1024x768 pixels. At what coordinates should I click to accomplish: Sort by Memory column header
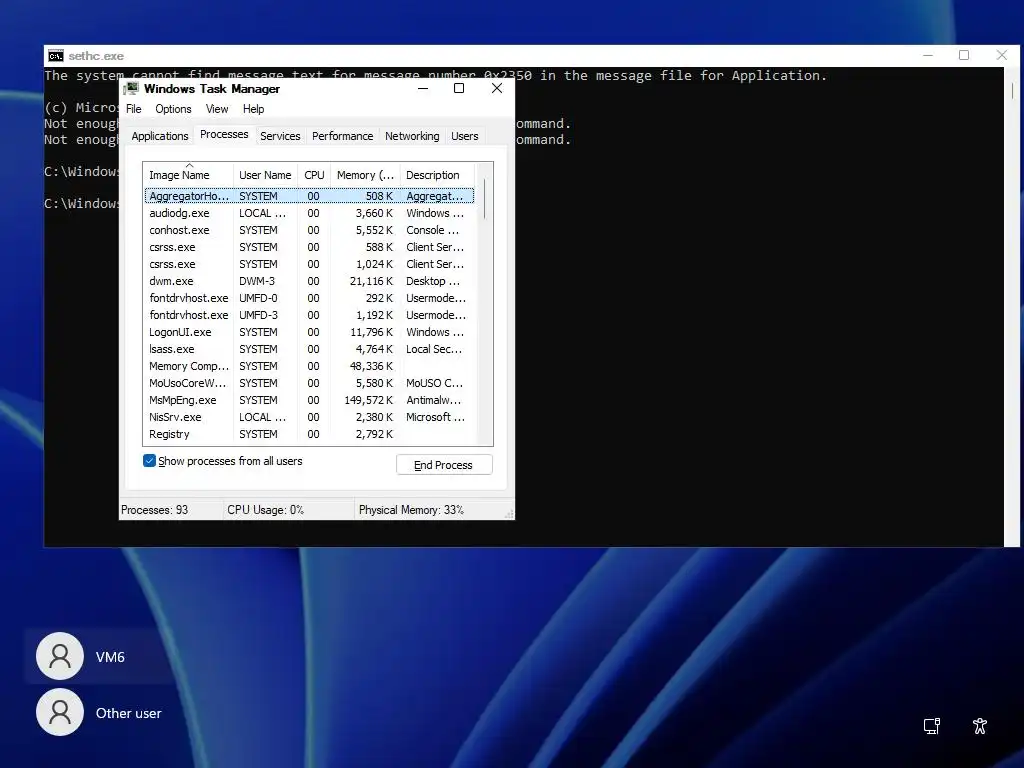click(x=365, y=175)
